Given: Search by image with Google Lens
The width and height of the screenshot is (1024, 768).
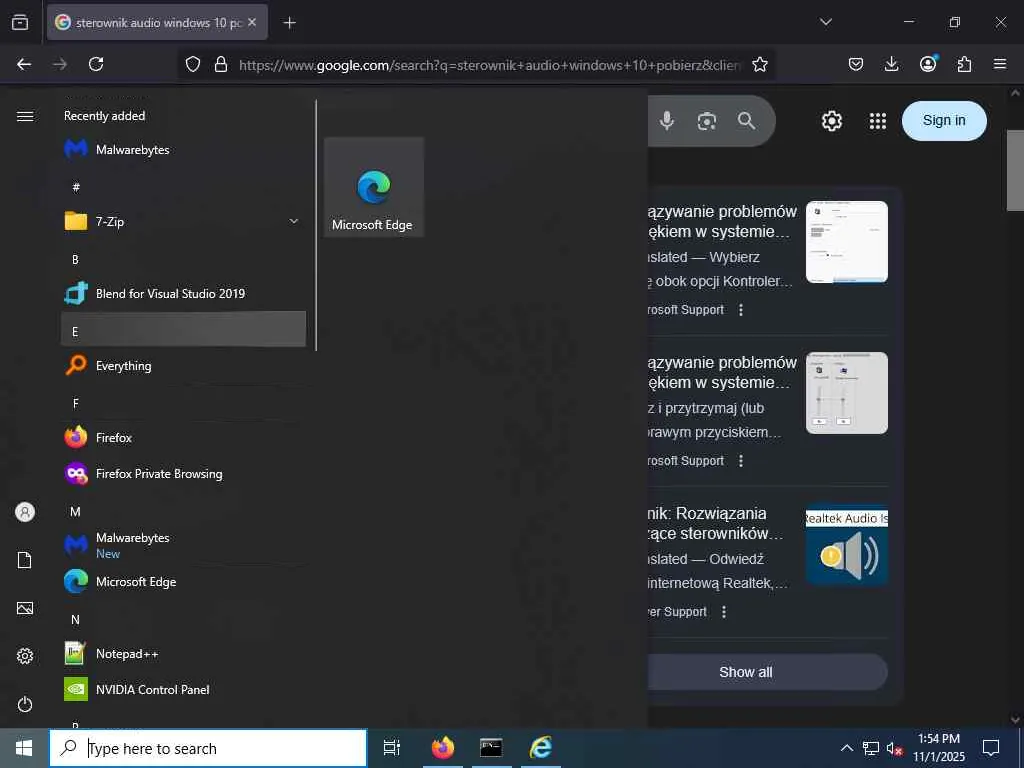Looking at the screenshot, I should pyautogui.click(x=707, y=121).
